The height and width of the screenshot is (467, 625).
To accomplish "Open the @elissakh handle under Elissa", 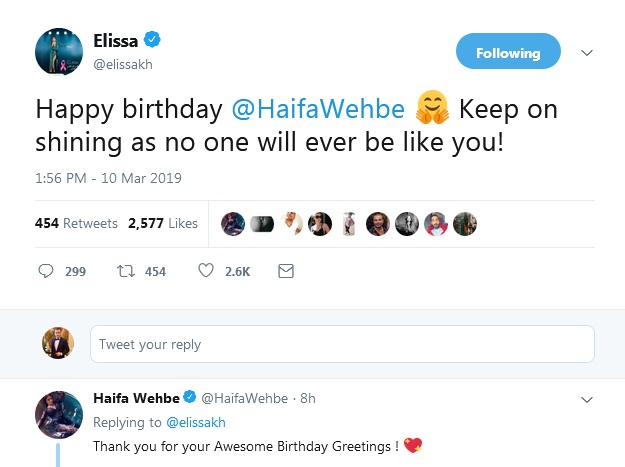I will 124,64.
